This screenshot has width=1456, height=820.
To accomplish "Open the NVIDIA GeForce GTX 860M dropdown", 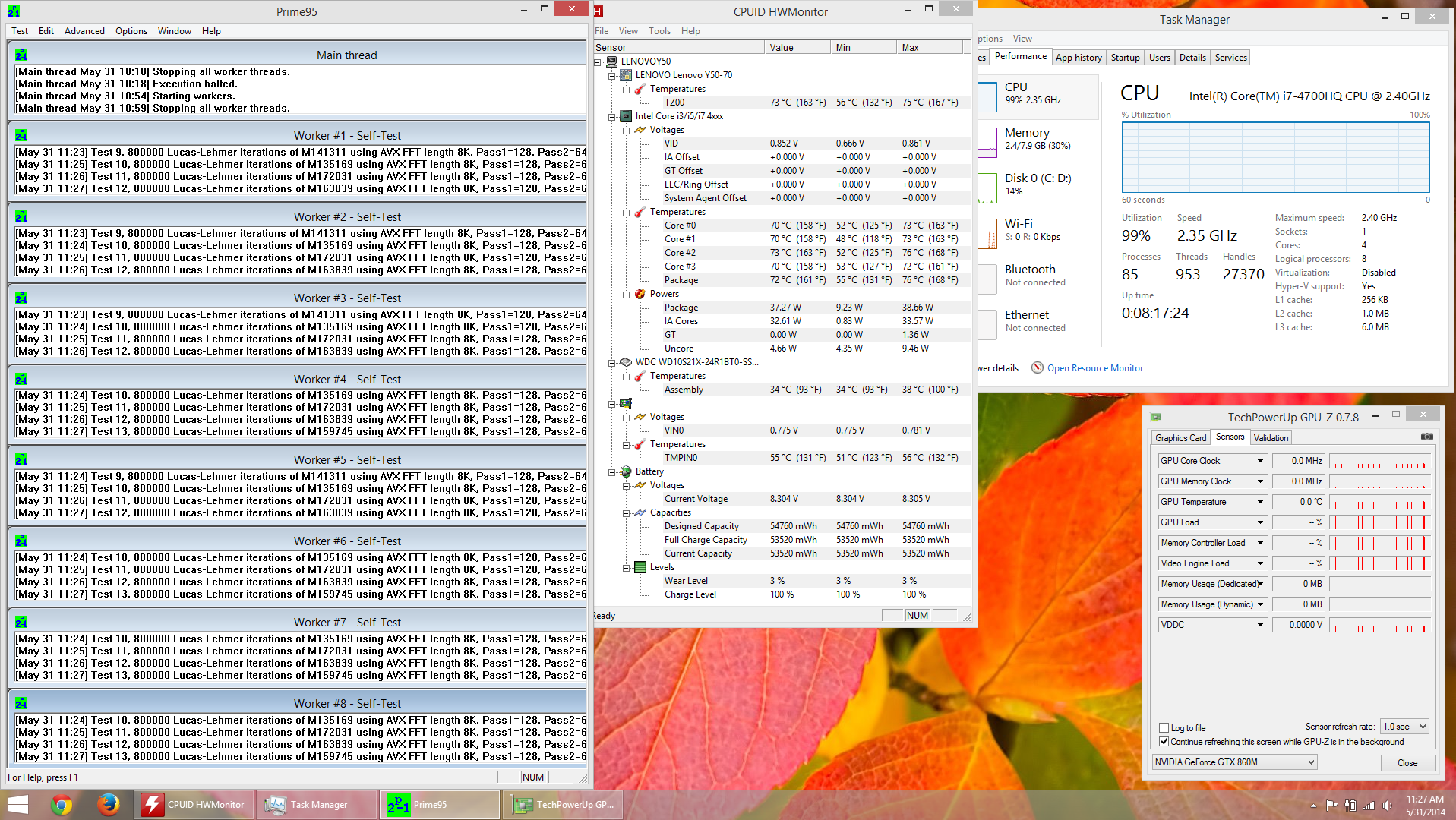I will (x=1233, y=762).
